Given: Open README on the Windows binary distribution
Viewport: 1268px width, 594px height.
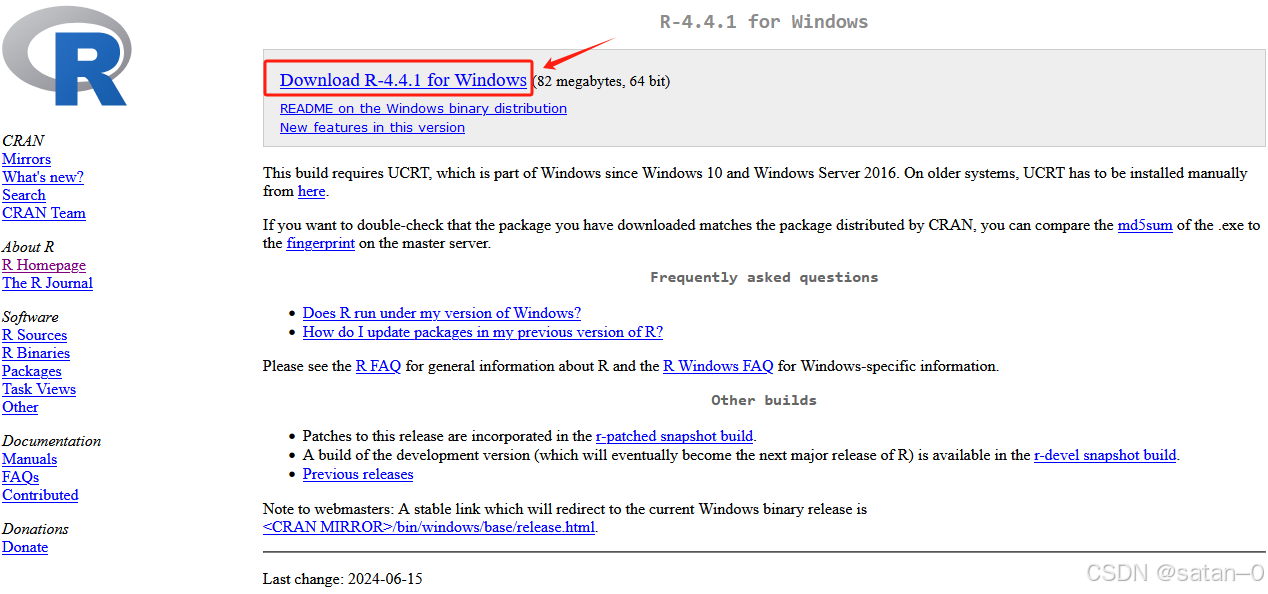Looking at the screenshot, I should 423,108.
